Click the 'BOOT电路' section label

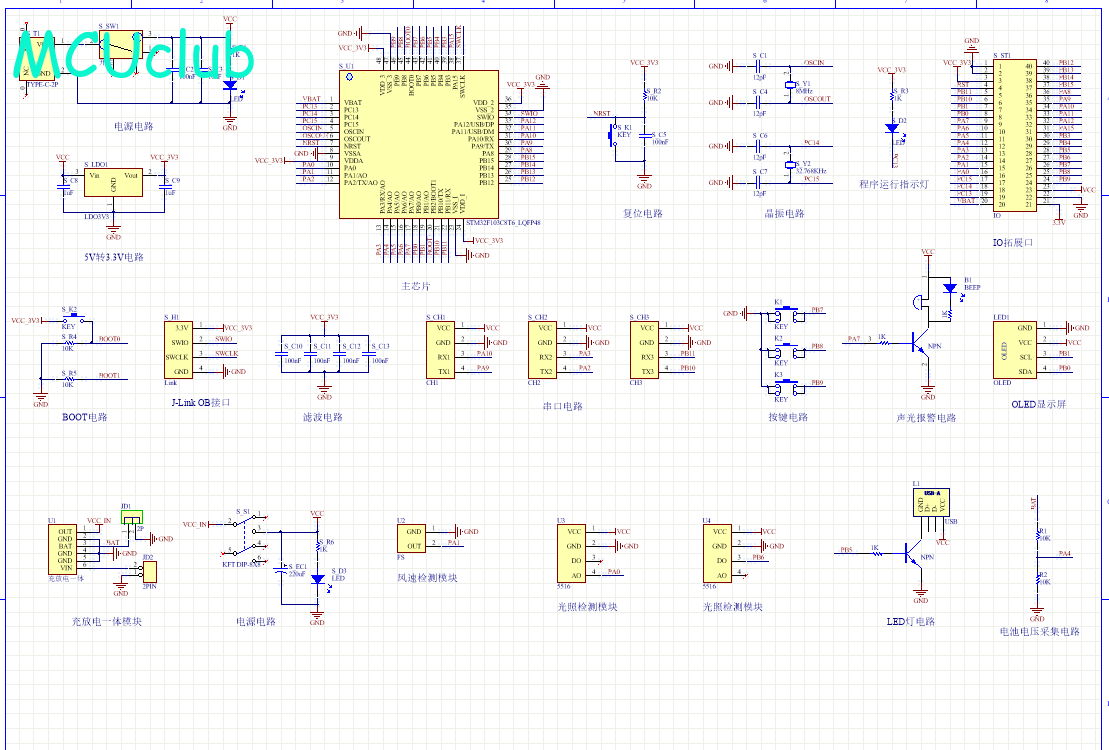point(85,417)
